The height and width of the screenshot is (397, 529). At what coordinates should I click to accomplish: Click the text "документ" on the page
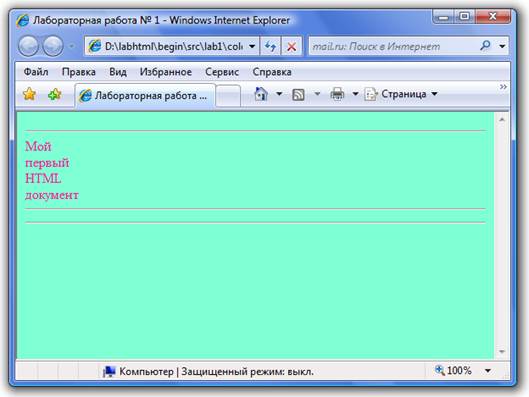[52, 195]
